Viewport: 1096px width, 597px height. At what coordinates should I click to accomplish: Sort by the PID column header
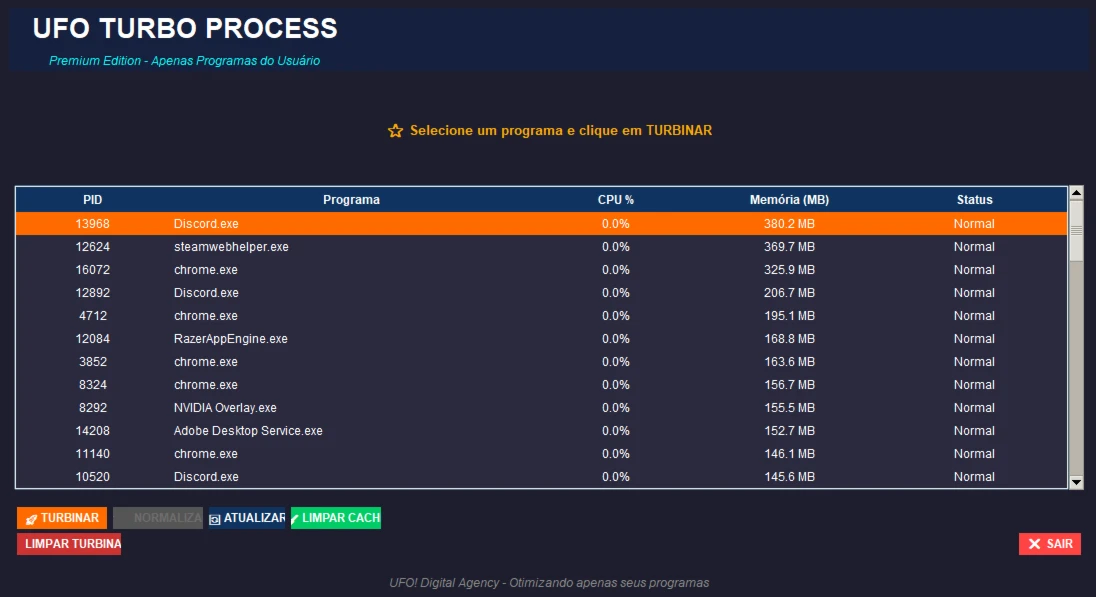93,200
